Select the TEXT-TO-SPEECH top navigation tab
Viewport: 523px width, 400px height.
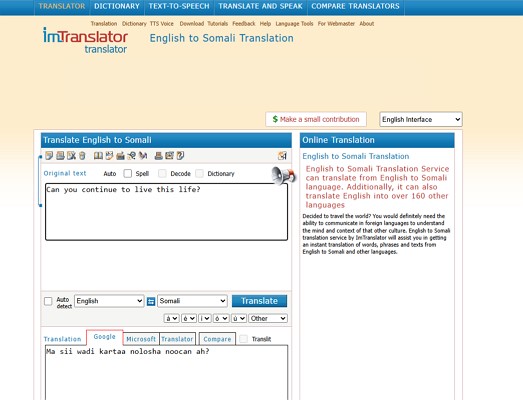coord(179,6)
